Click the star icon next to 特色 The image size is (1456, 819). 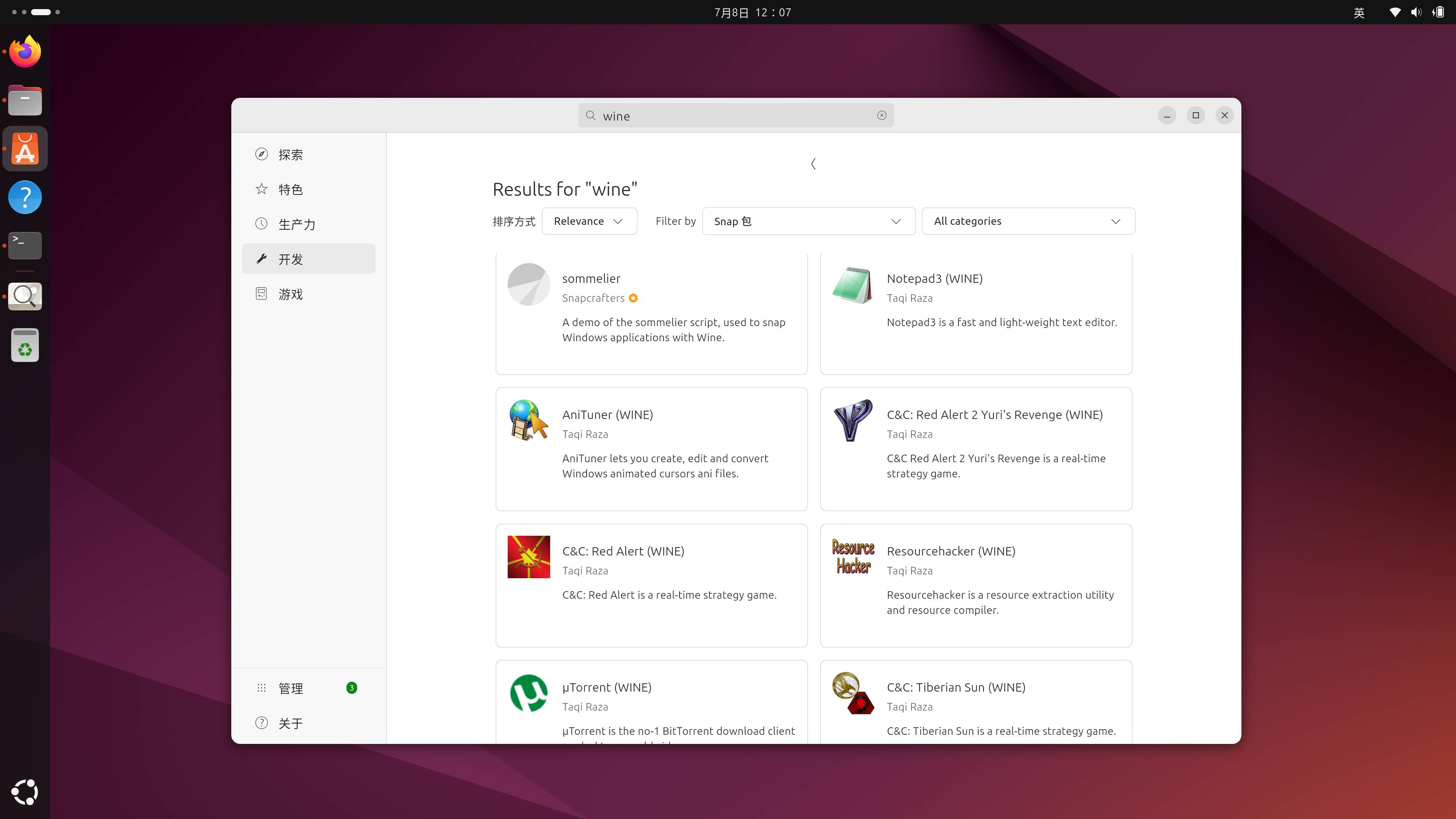(261, 189)
